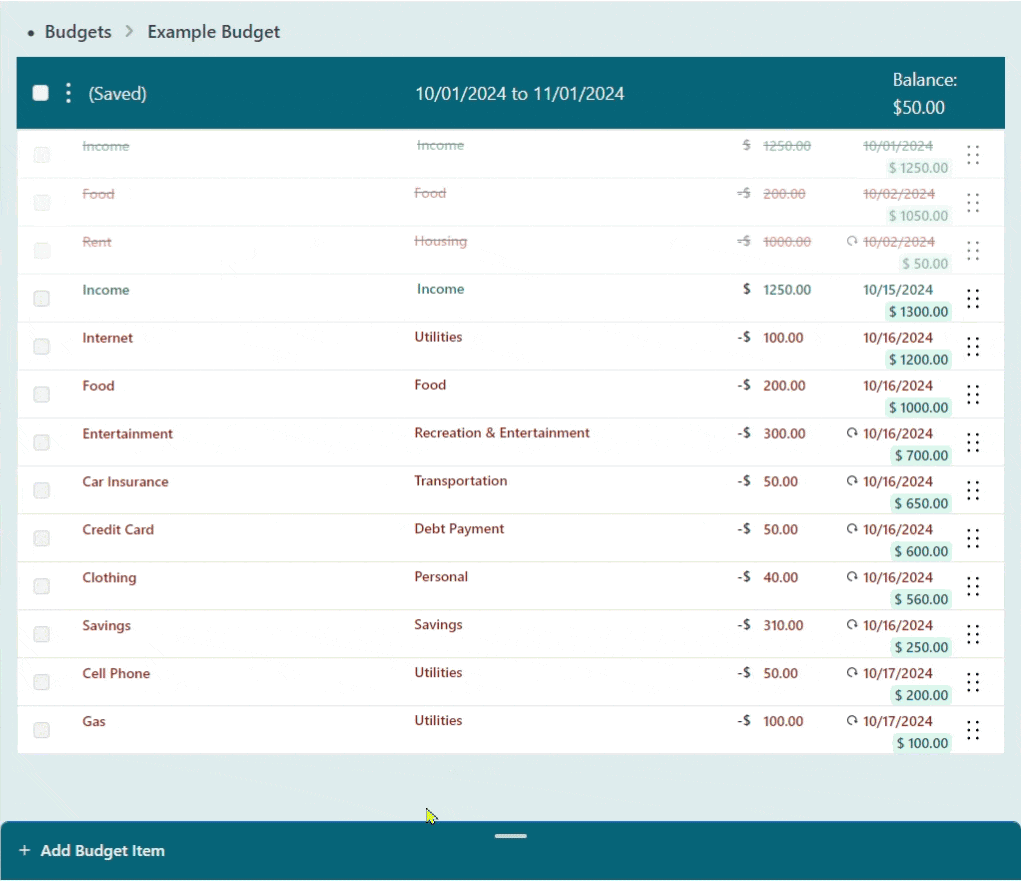Click recurring icon on Cell Phone row
Image resolution: width=1021 pixels, height=881 pixels.
click(x=852, y=673)
